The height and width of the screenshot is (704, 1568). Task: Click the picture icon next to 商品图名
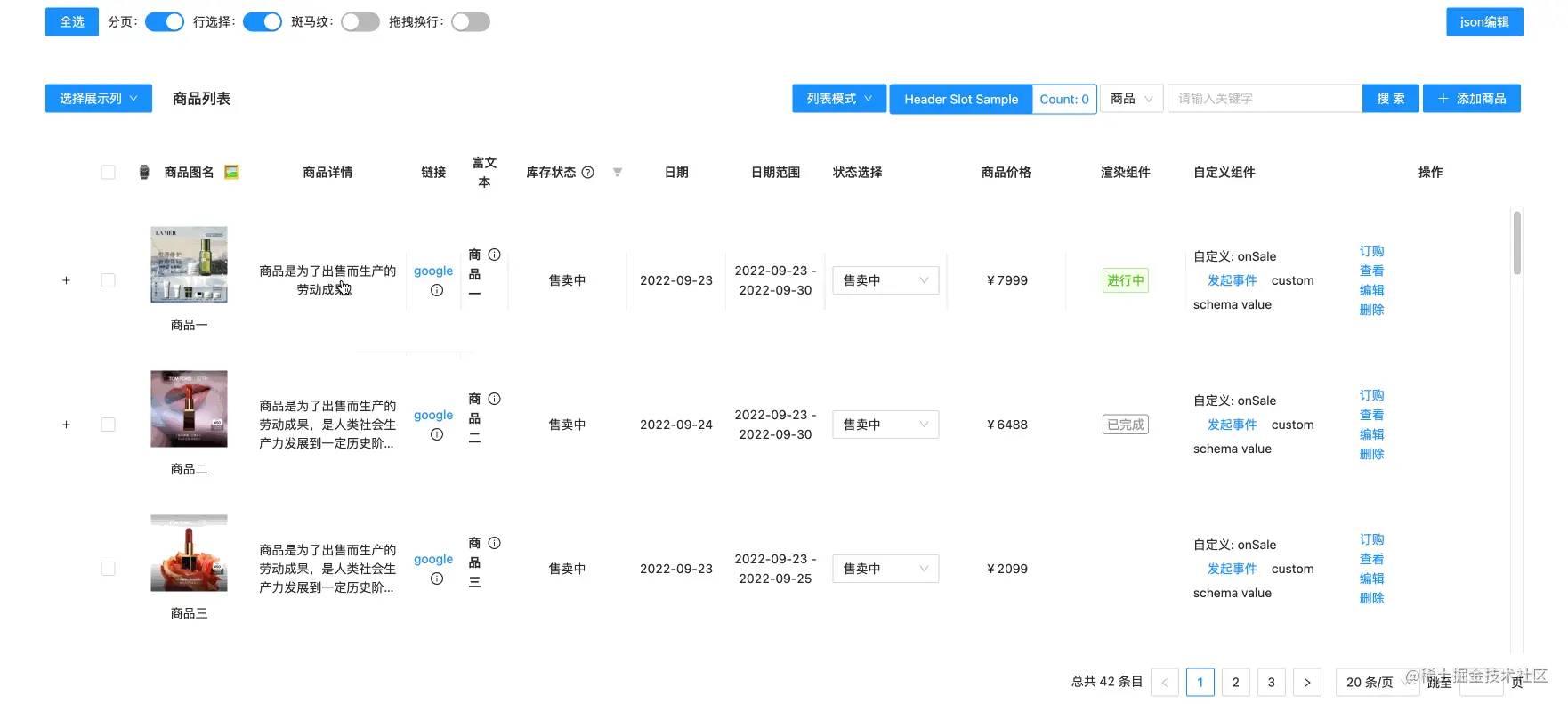231,172
